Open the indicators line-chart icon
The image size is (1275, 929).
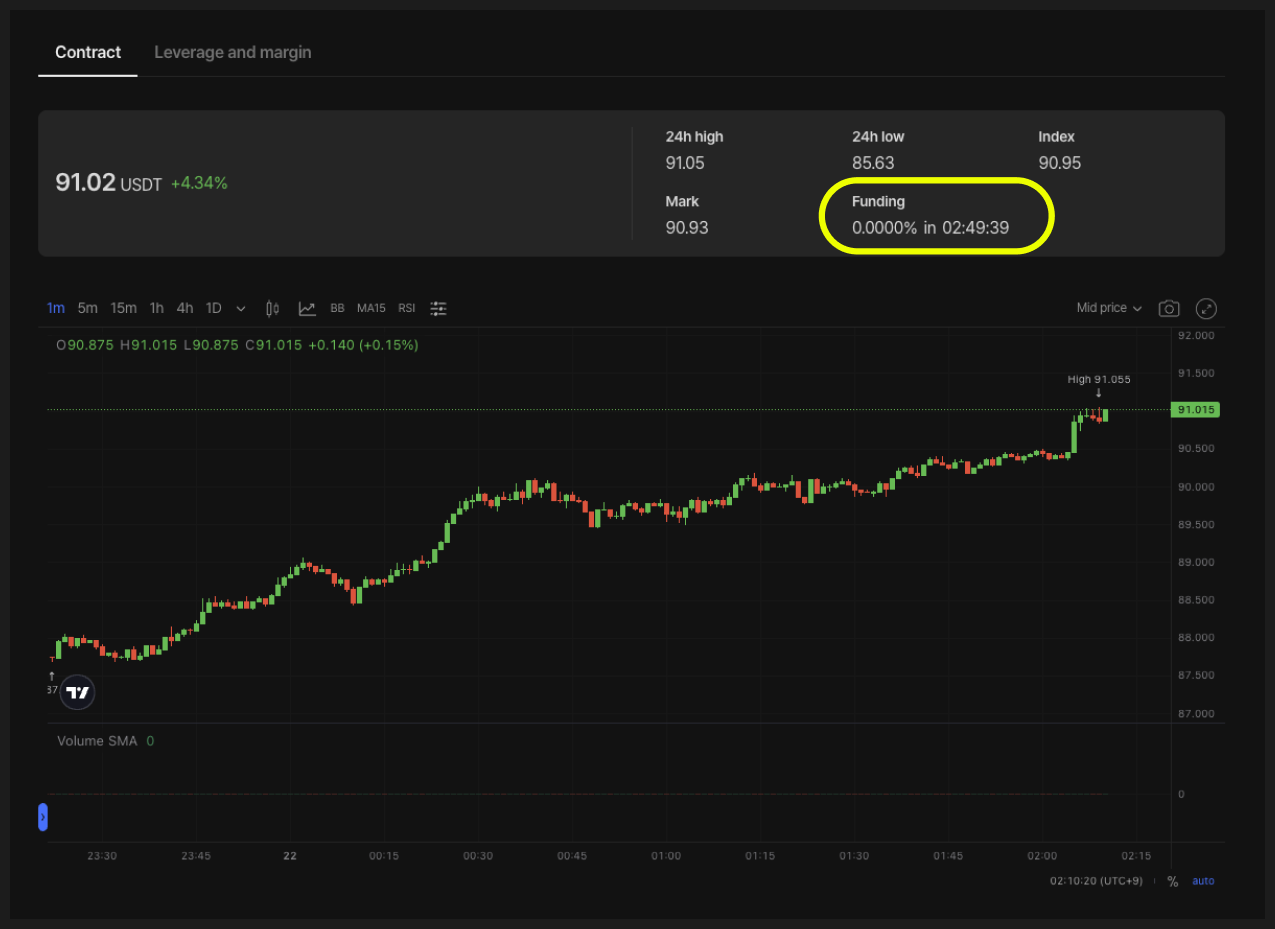[x=307, y=308]
